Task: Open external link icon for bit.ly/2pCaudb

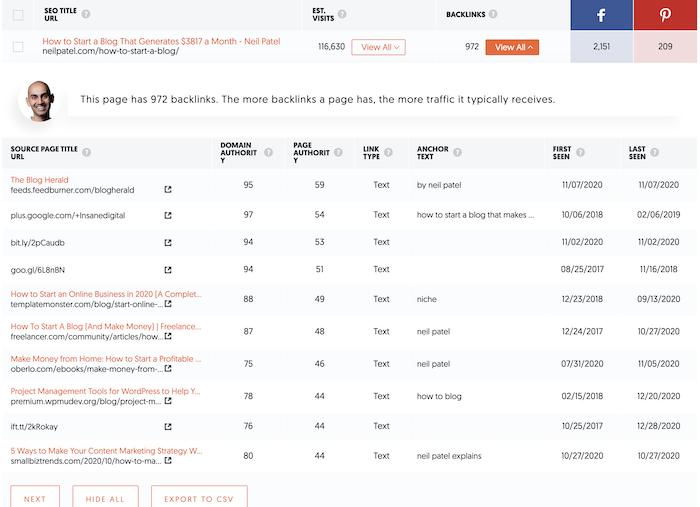Action: [x=168, y=243]
